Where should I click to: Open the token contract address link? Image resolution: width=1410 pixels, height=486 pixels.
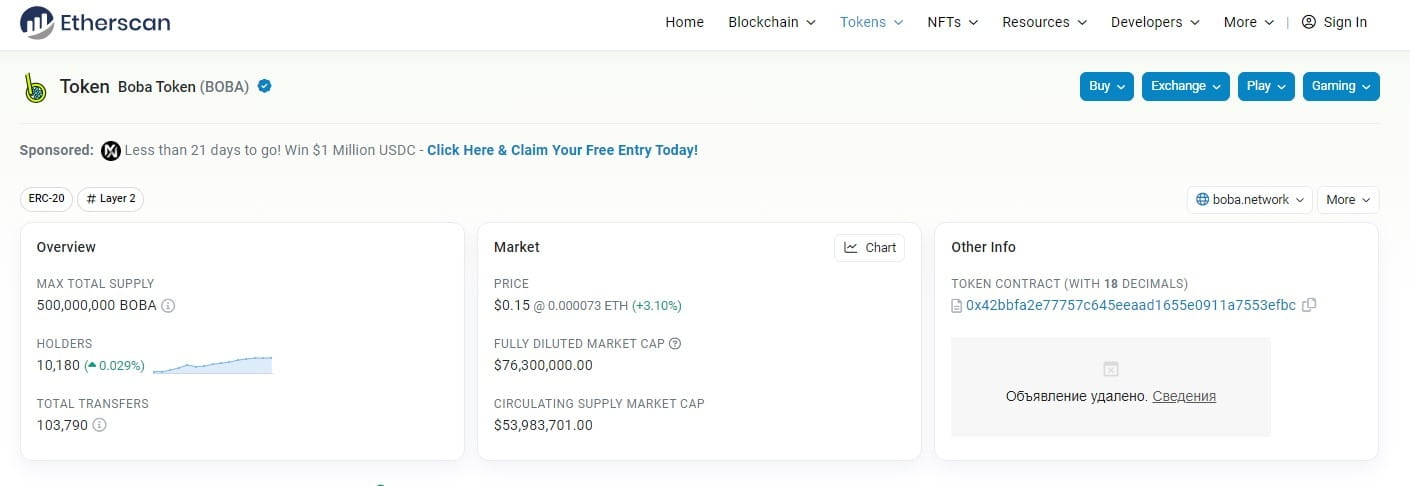click(1130, 305)
